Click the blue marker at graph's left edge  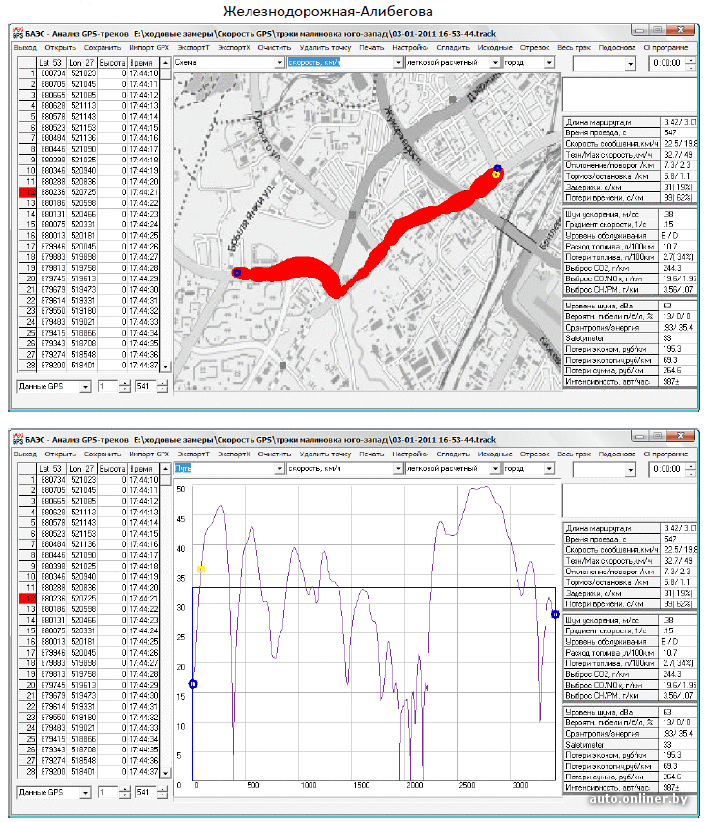coord(193,684)
